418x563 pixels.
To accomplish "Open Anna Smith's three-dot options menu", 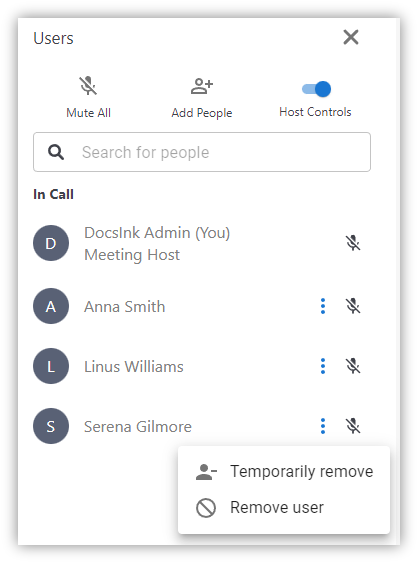I will (x=323, y=306).
